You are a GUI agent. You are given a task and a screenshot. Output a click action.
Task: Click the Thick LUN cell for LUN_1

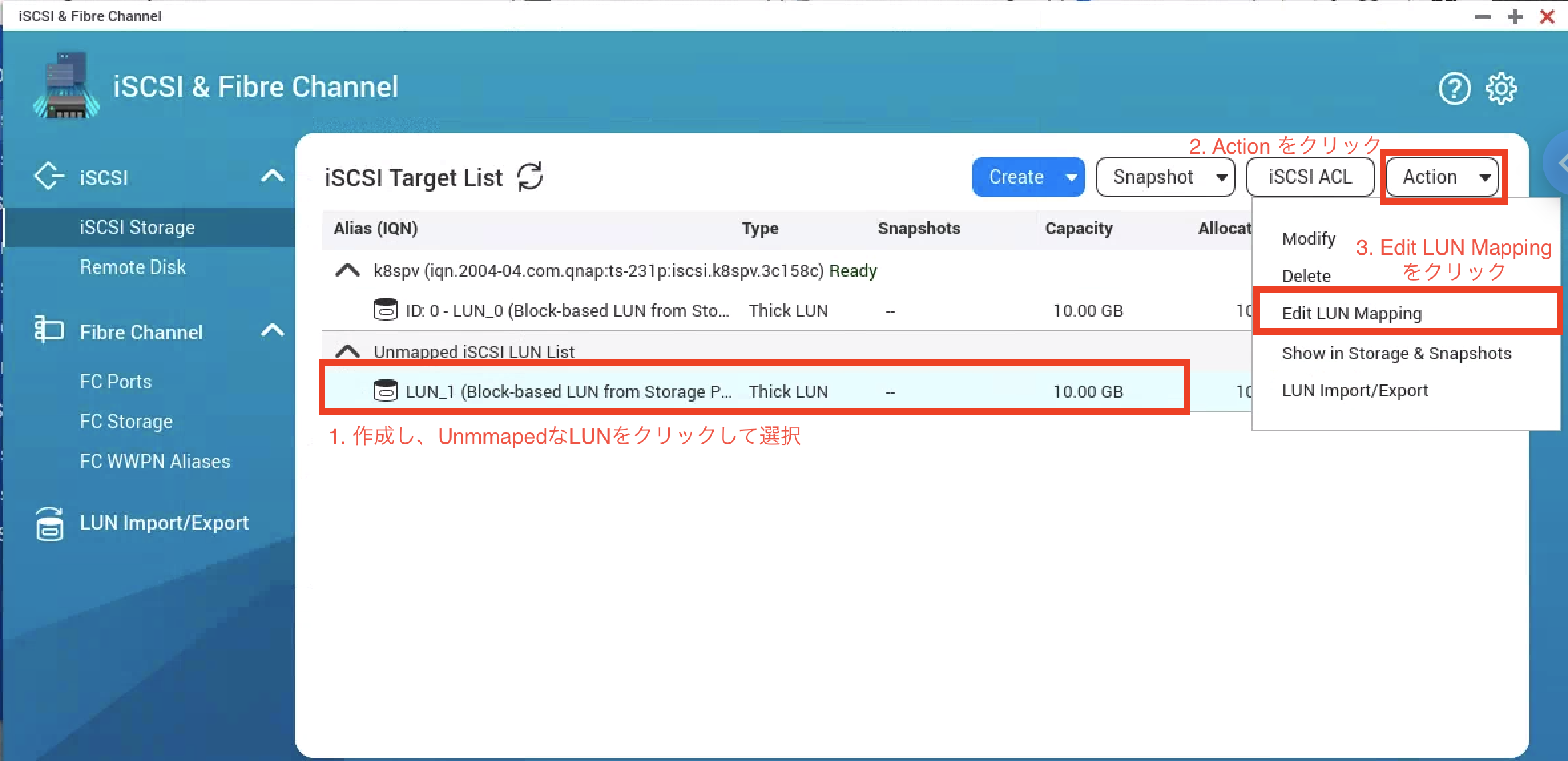(788, 391)
